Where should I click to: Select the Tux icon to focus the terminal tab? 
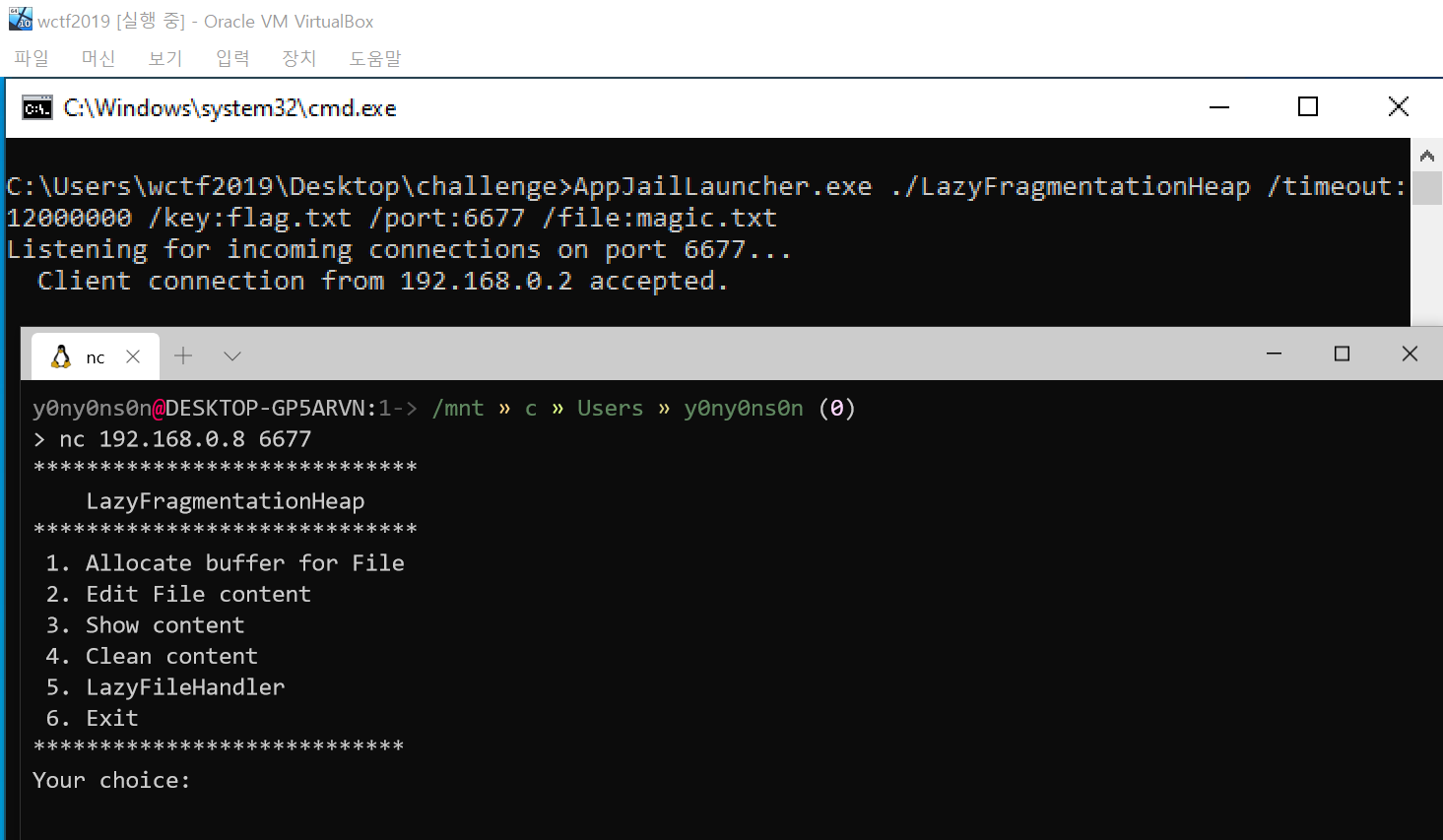[x=63, y=355]
